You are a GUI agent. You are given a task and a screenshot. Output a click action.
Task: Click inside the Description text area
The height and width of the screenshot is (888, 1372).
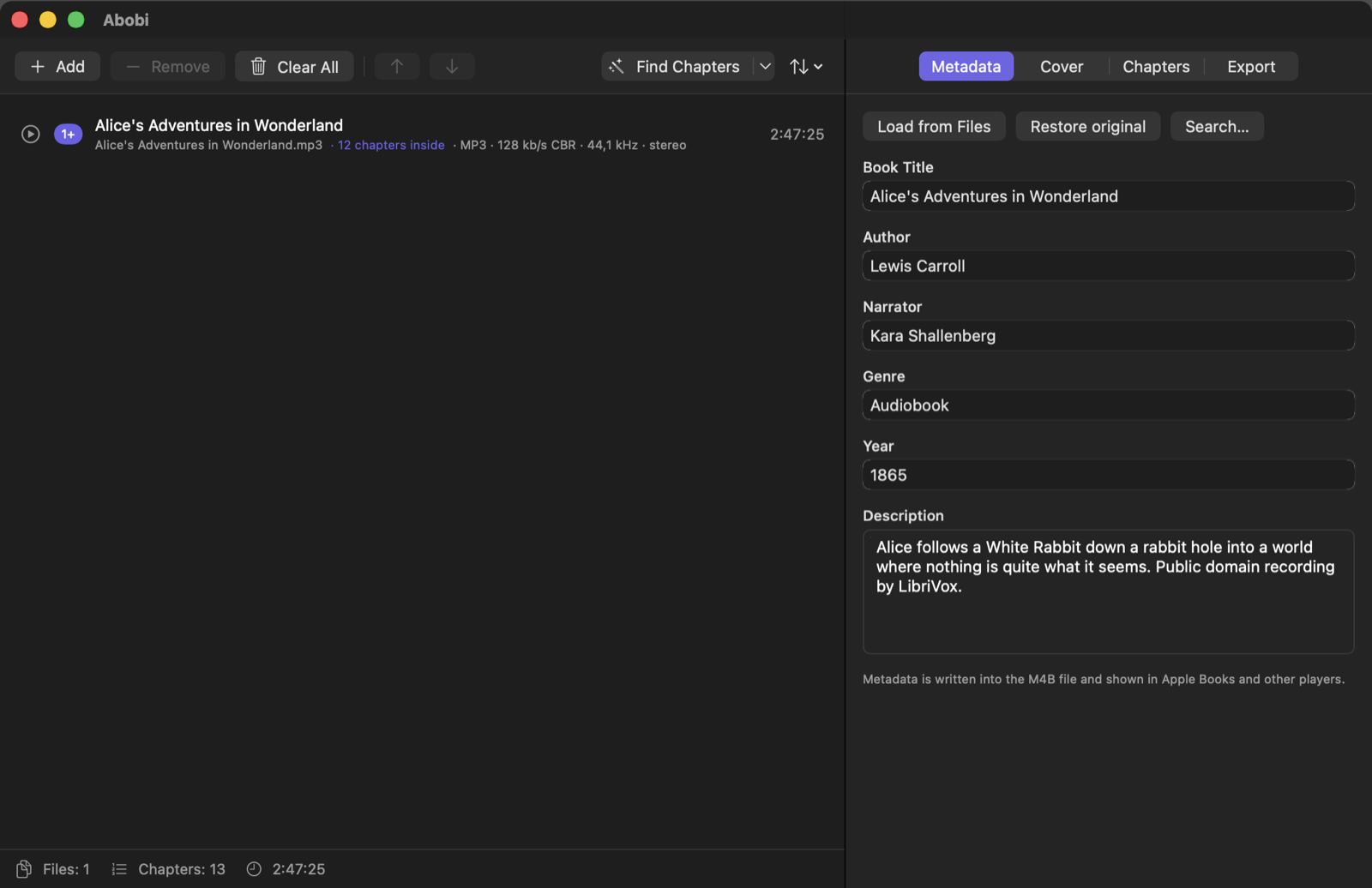tap(1108, 591)
